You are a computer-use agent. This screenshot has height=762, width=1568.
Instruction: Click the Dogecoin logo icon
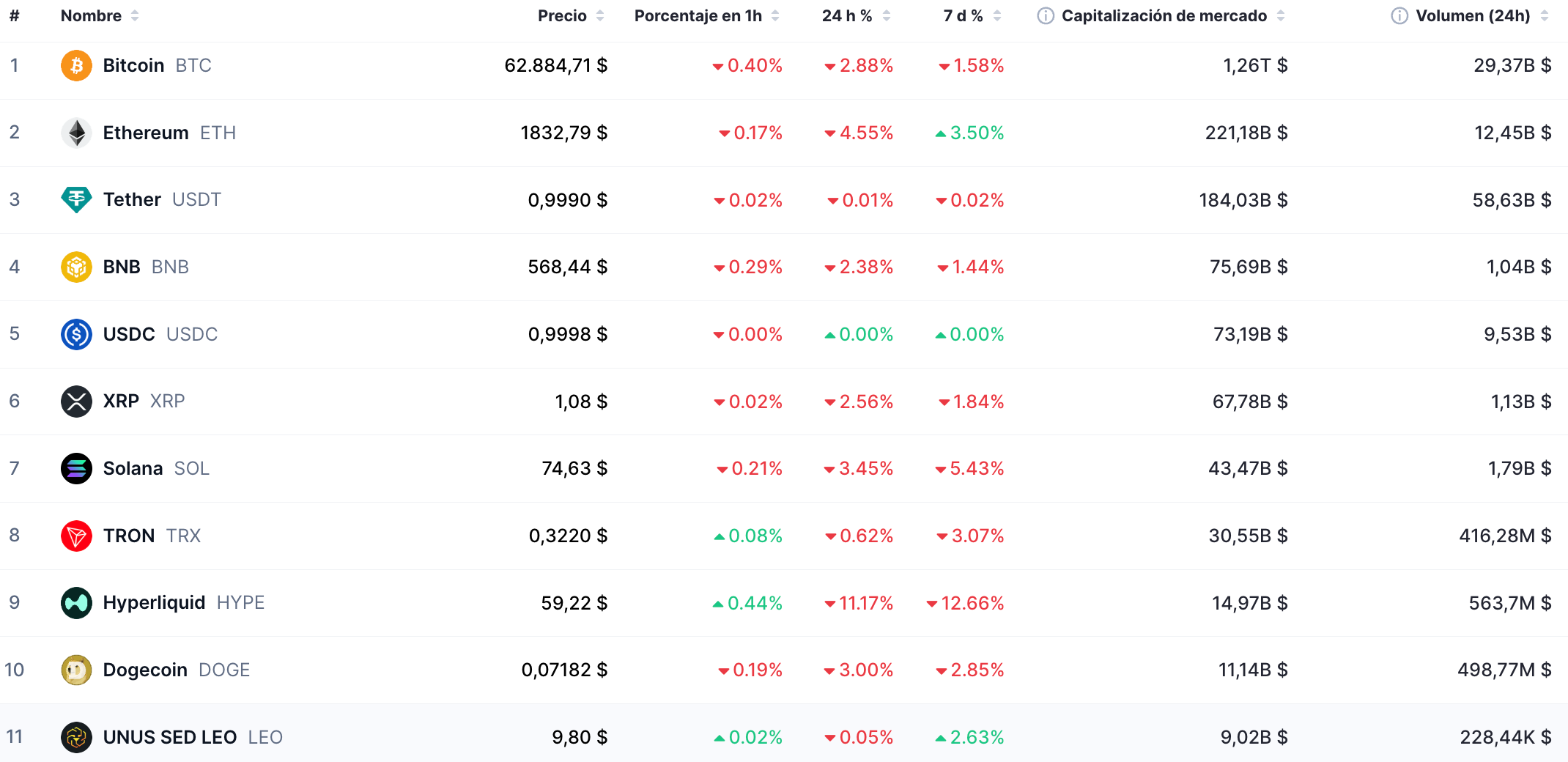(76, 670)
